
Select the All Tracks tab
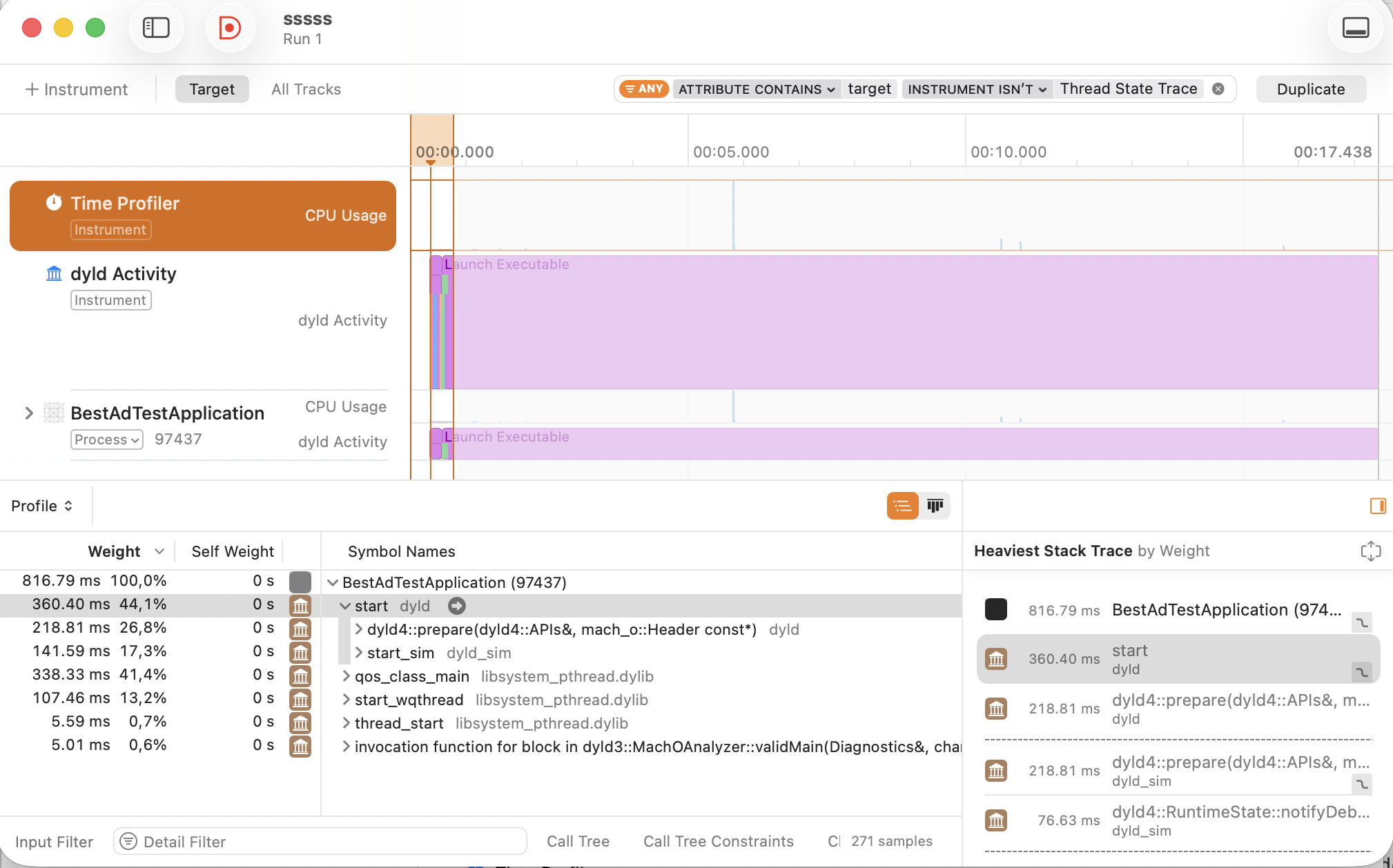[x=306, y=89]
